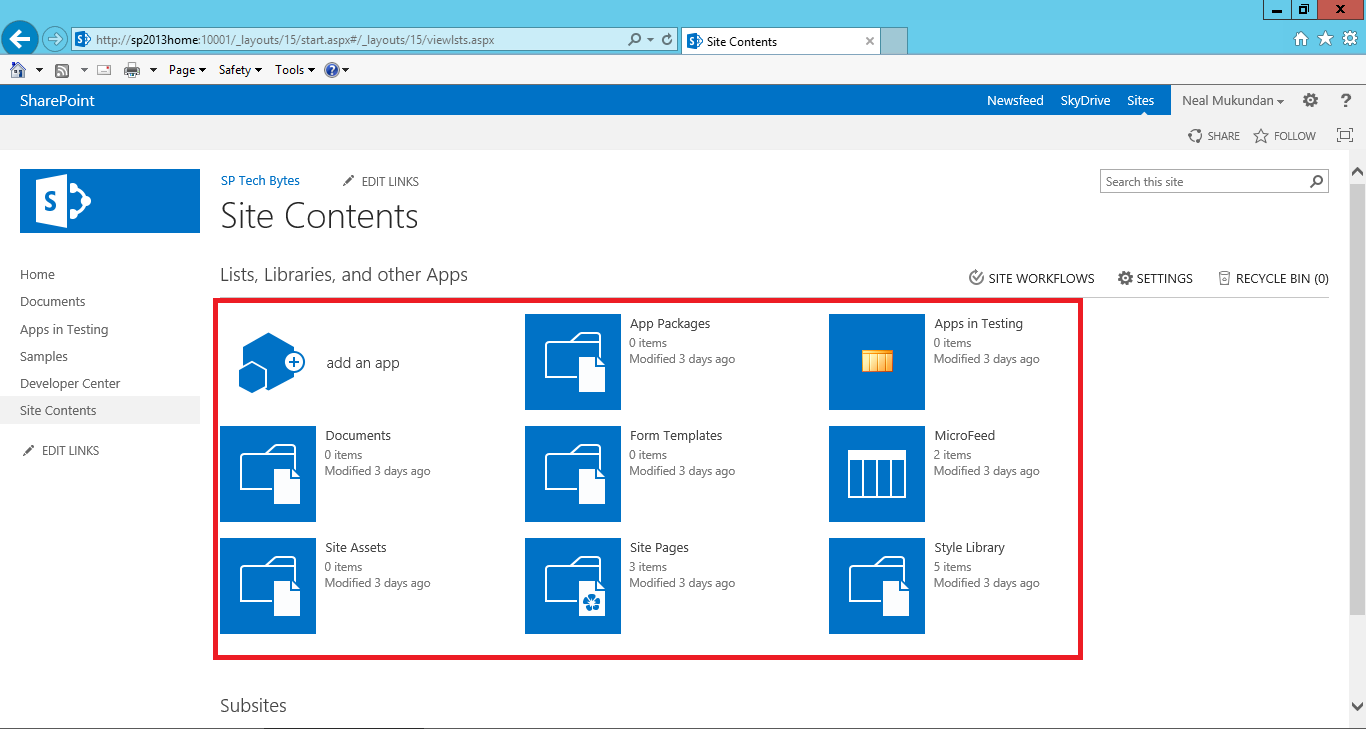This screenshot has height=729, width=1366.
Task: Open the Style Library tile icon
Action: 877,586
